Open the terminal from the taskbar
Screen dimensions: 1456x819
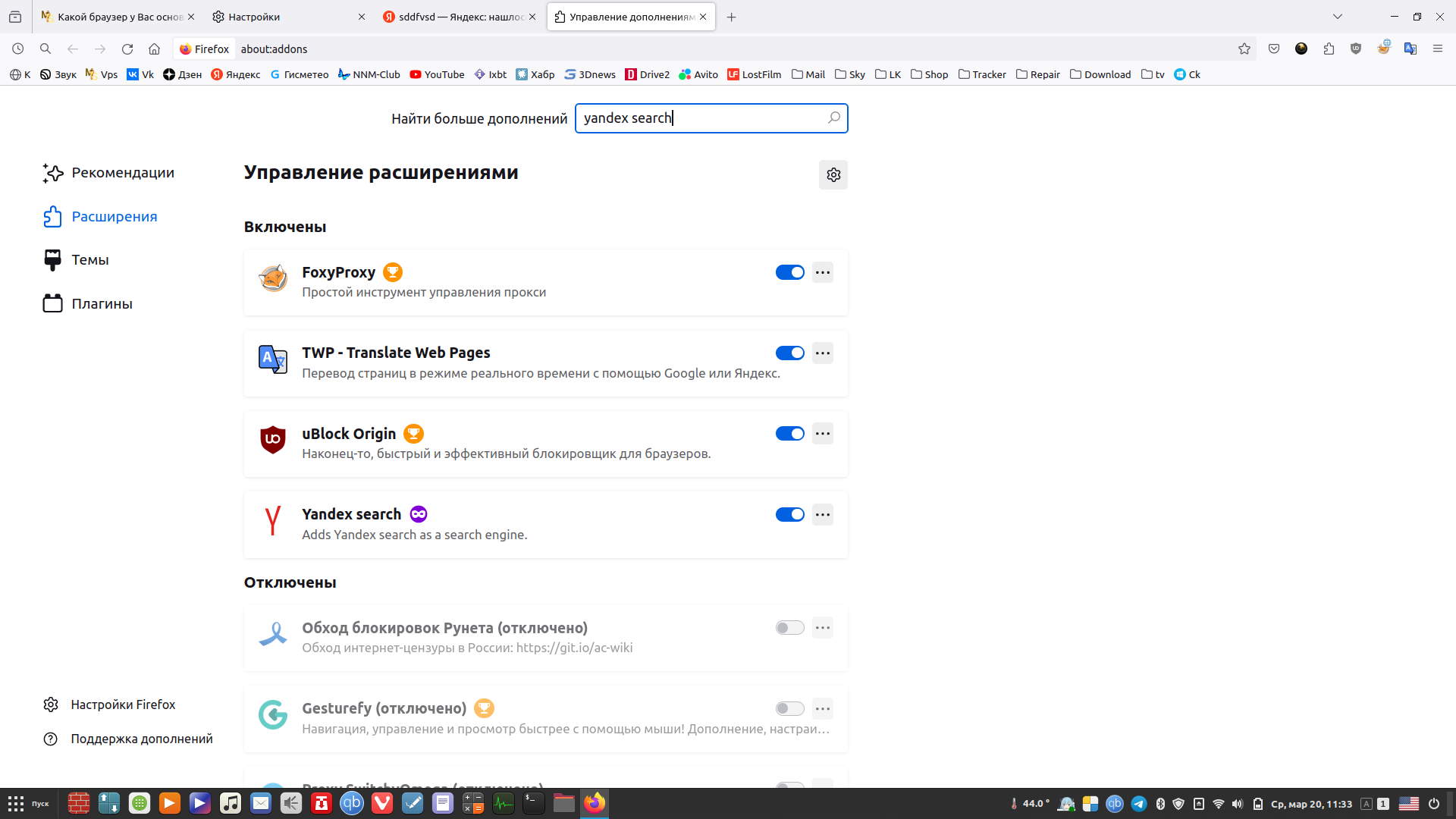pyautogui.click(x=534, y=803)
